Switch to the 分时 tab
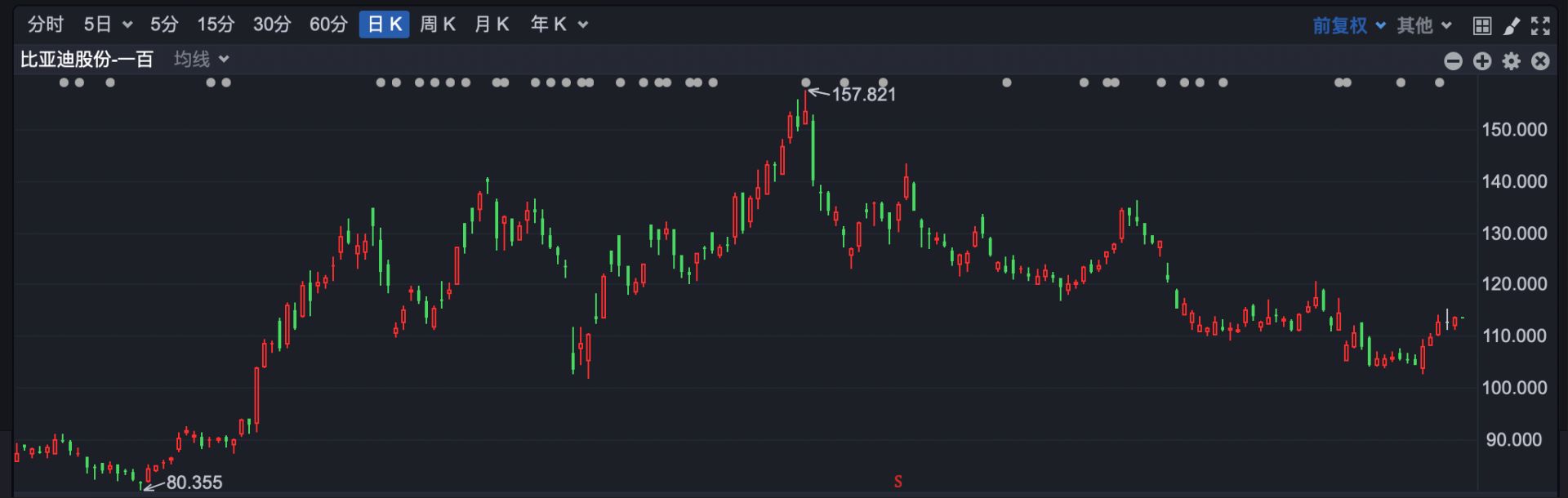The width and height of the screenshot is (1568, 498). coord(45,24)
